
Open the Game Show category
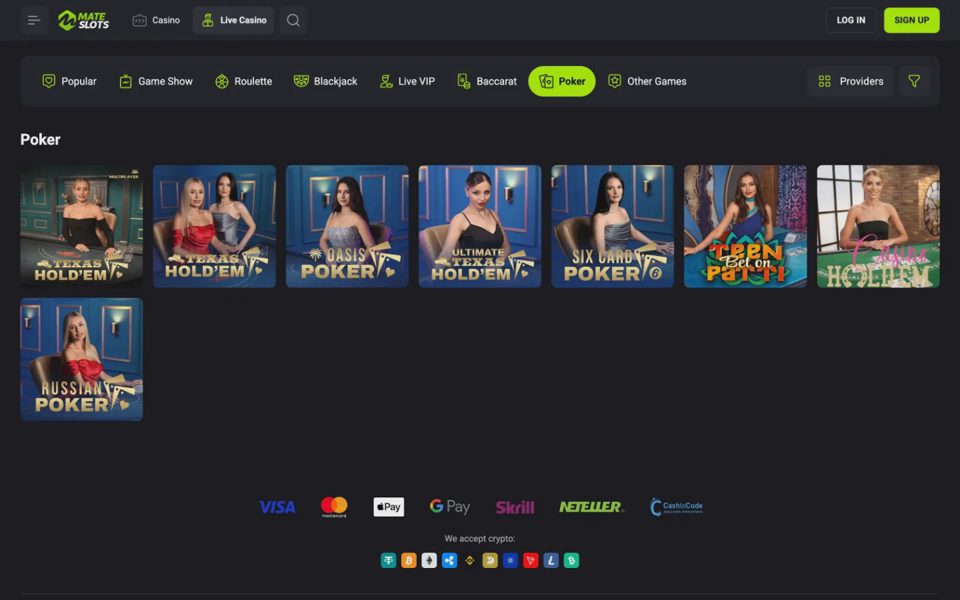(x=156, y=81)
